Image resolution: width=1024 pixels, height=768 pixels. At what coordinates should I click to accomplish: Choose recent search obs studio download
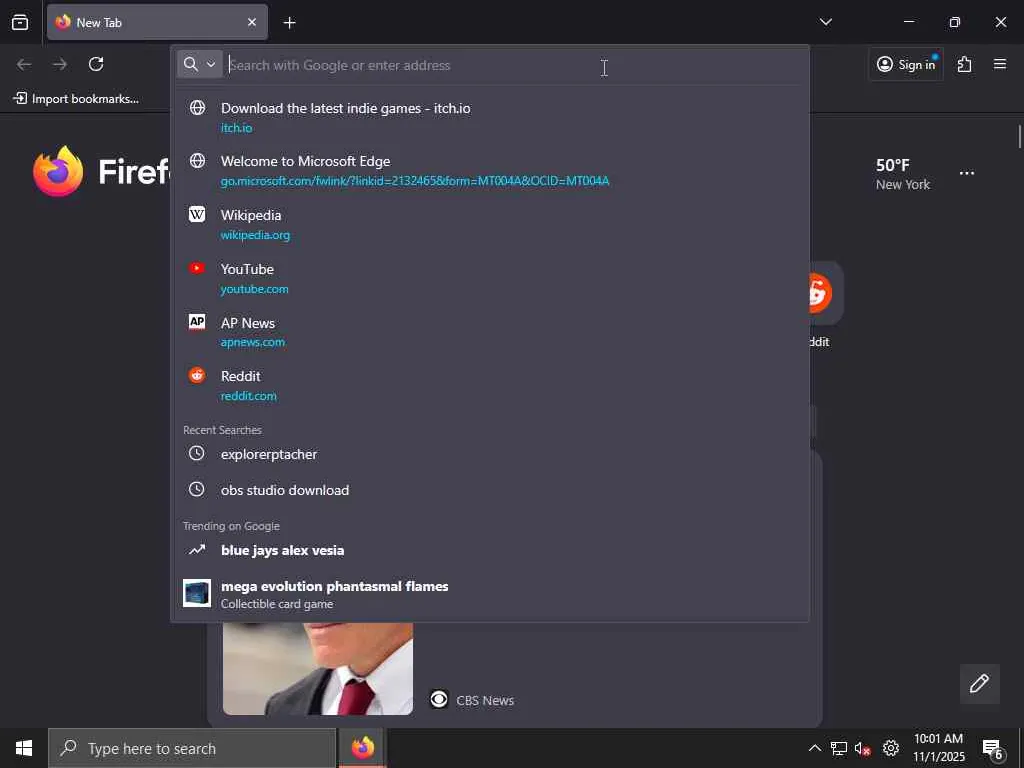point(490,490)
